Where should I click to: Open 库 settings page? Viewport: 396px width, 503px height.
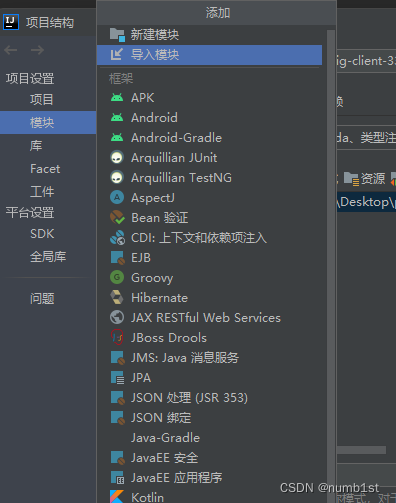(48, 146)
